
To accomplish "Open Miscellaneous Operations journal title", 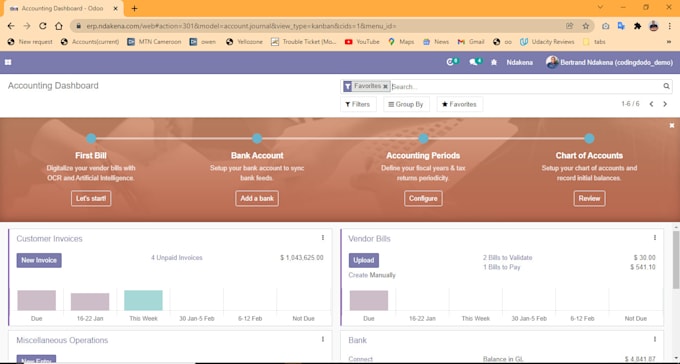I will coord(62,340).
